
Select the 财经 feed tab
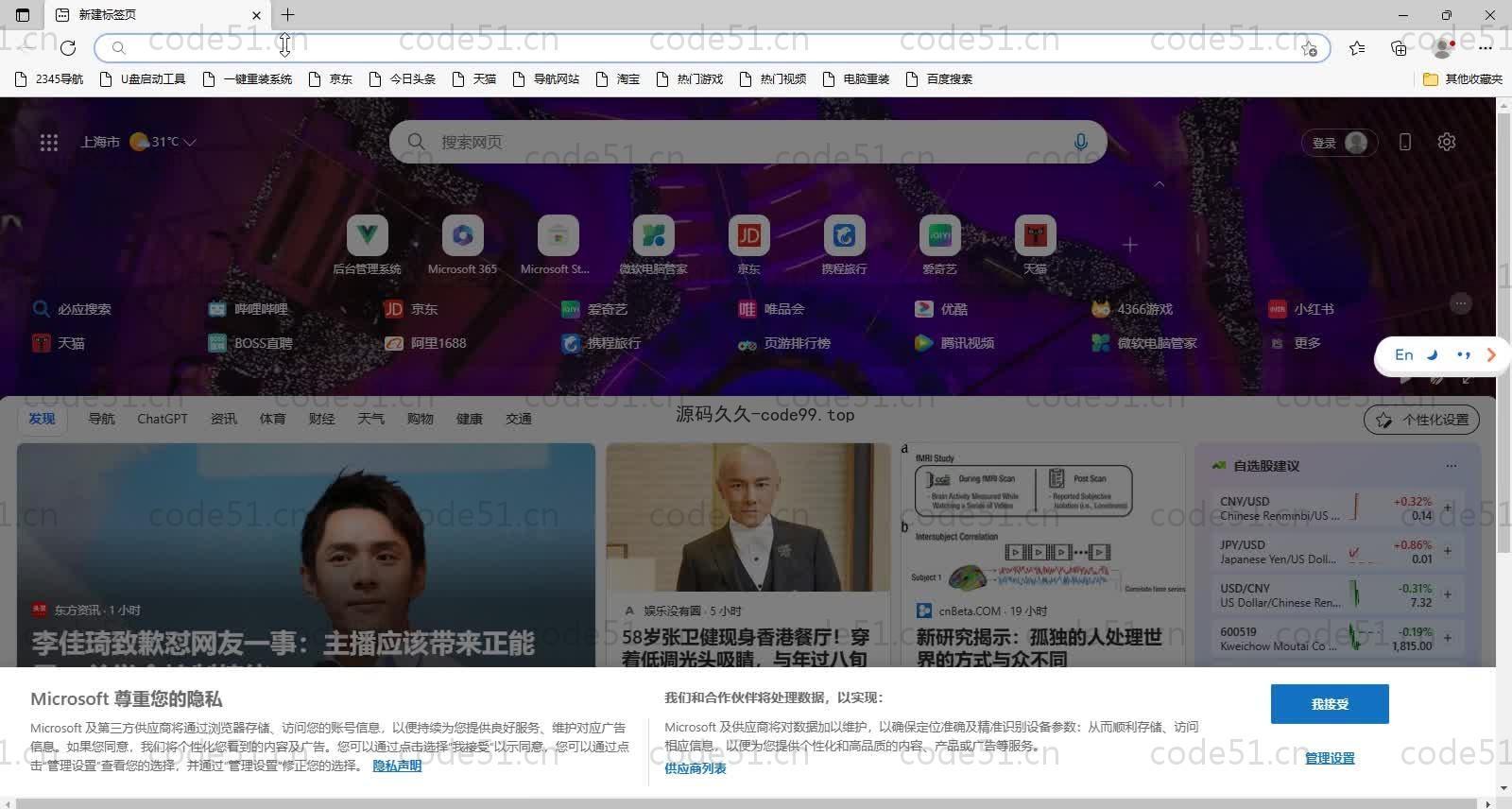tap(321, 419)
